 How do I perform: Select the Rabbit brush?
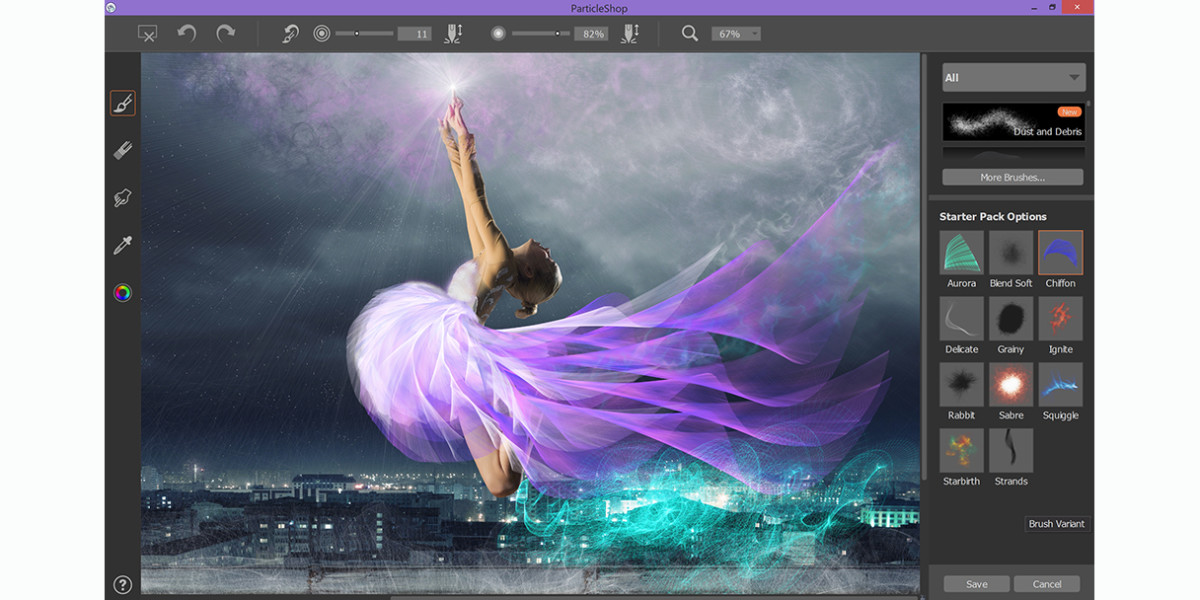[961, 385]
